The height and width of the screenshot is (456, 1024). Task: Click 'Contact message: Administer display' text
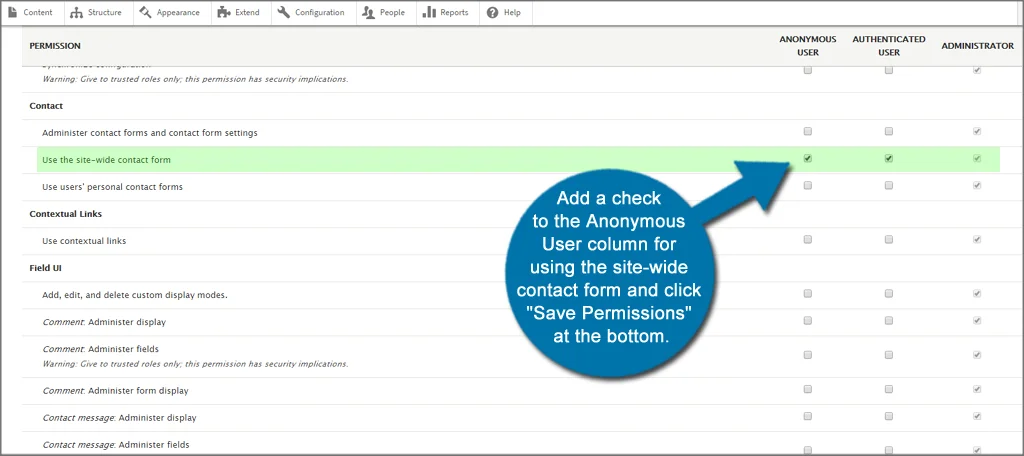pyautogui.click(x=119, y=417)
